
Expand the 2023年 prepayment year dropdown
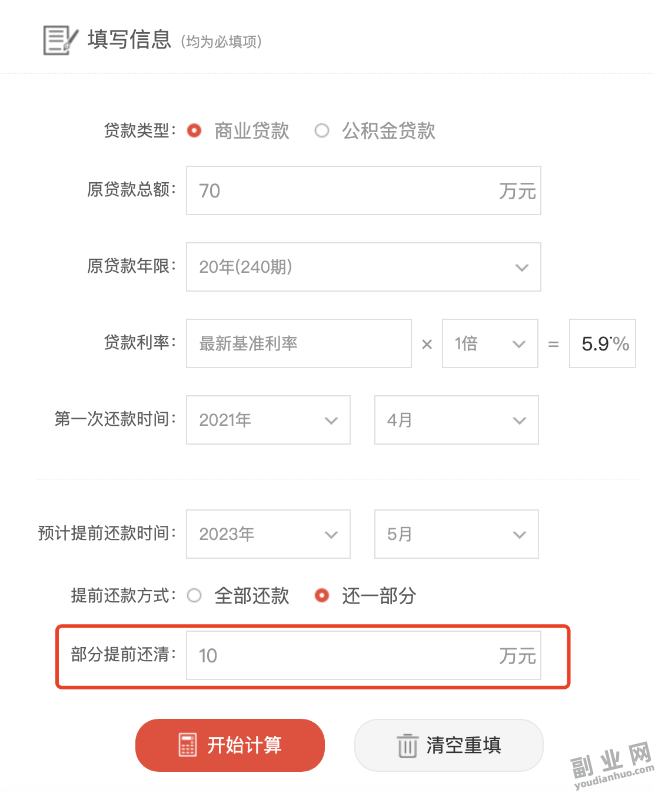[x=268, y=534]
